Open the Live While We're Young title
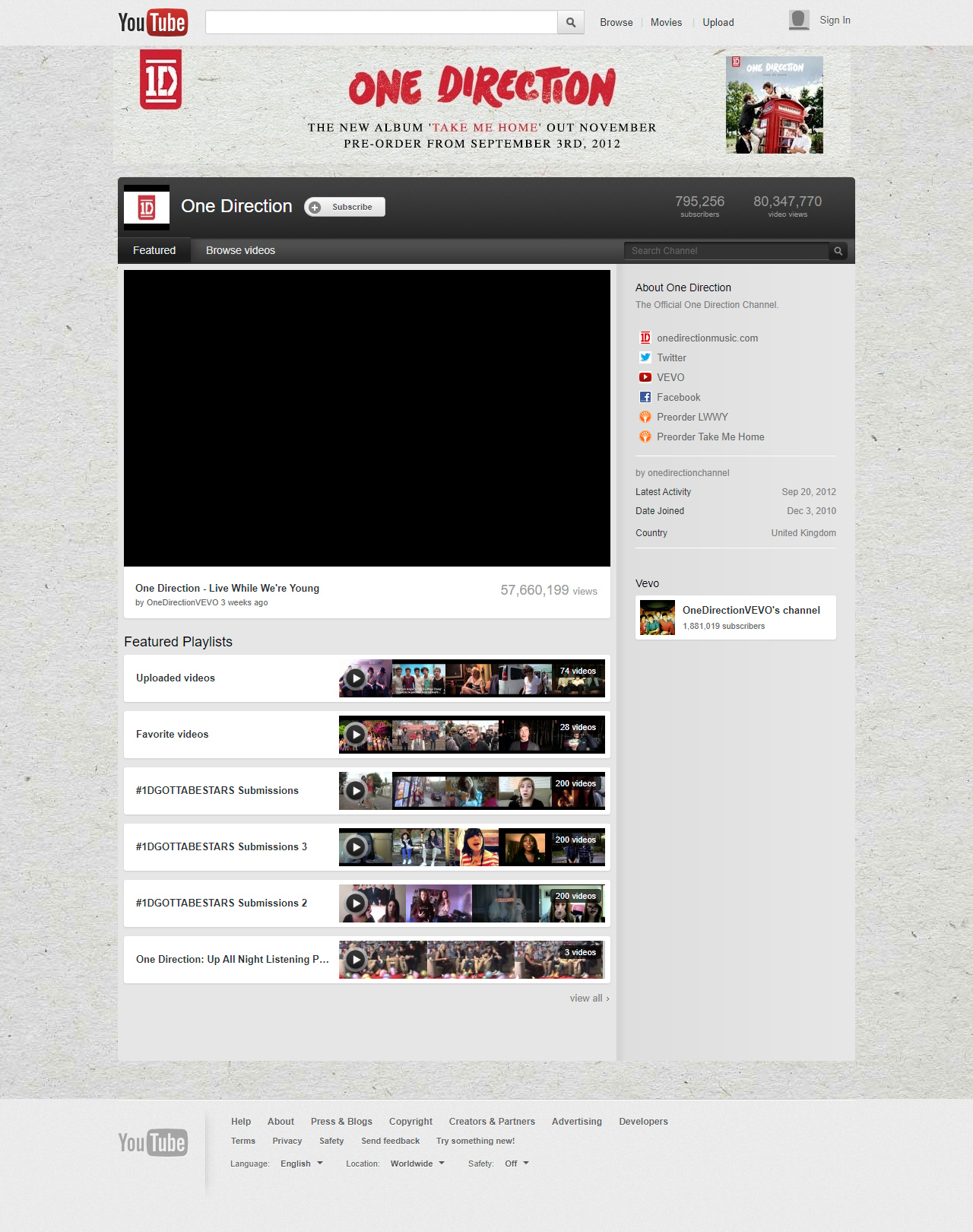 tap(227, 588)
